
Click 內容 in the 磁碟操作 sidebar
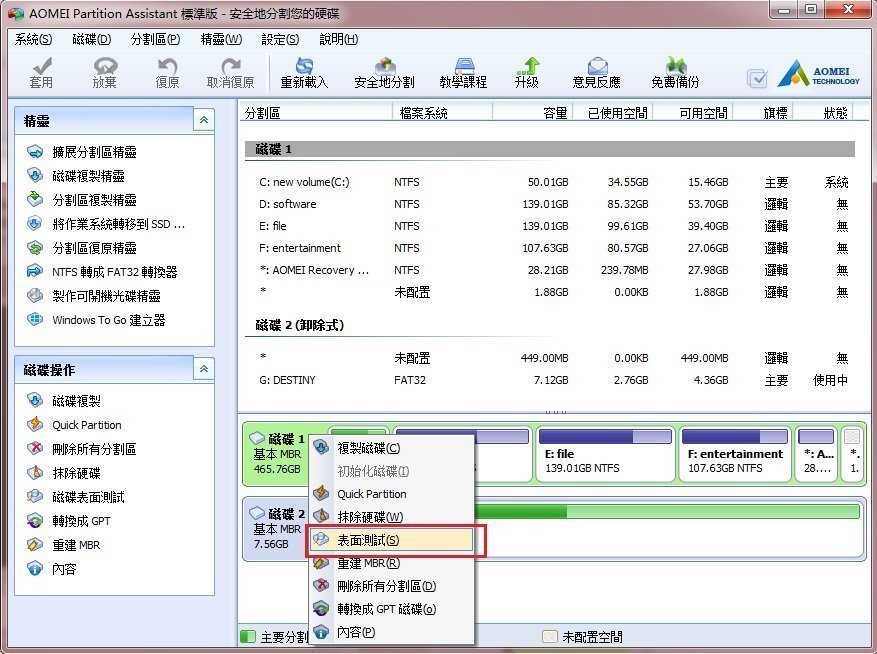pos(51,569)
